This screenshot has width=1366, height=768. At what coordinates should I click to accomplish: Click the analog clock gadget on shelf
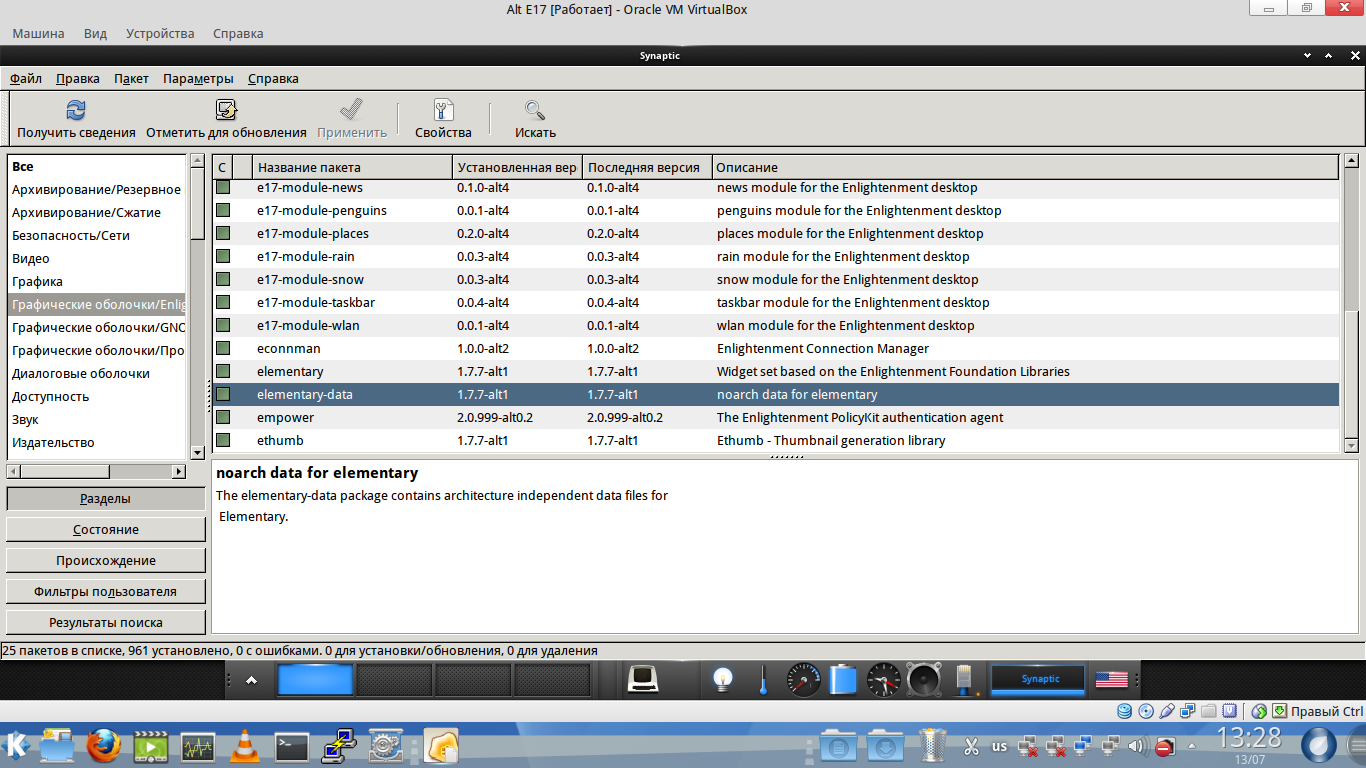point(884,680)
